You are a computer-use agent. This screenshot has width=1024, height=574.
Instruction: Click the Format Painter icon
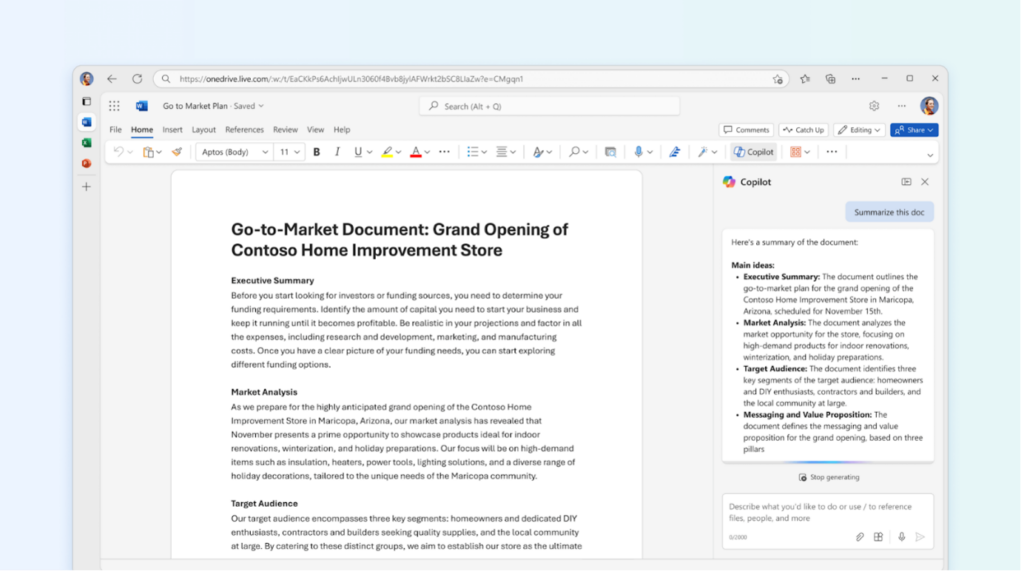177,152
